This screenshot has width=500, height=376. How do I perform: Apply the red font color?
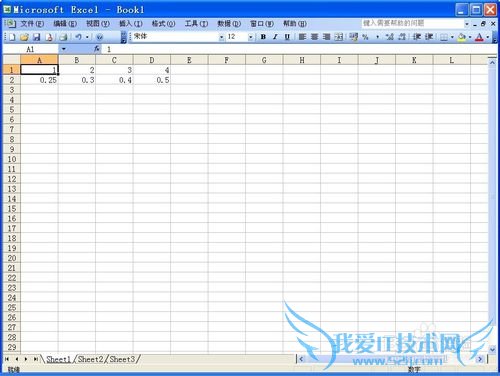tap(479, 37)
